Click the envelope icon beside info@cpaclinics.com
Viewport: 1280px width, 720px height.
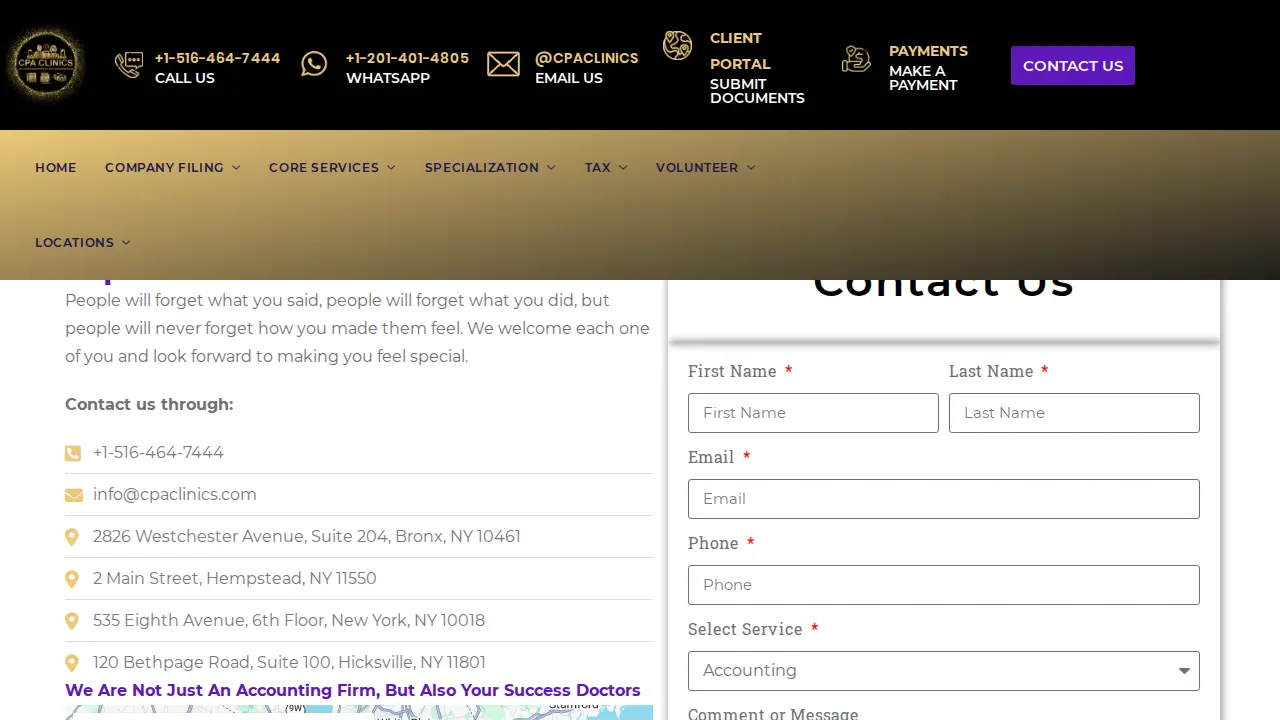(73, 495)
